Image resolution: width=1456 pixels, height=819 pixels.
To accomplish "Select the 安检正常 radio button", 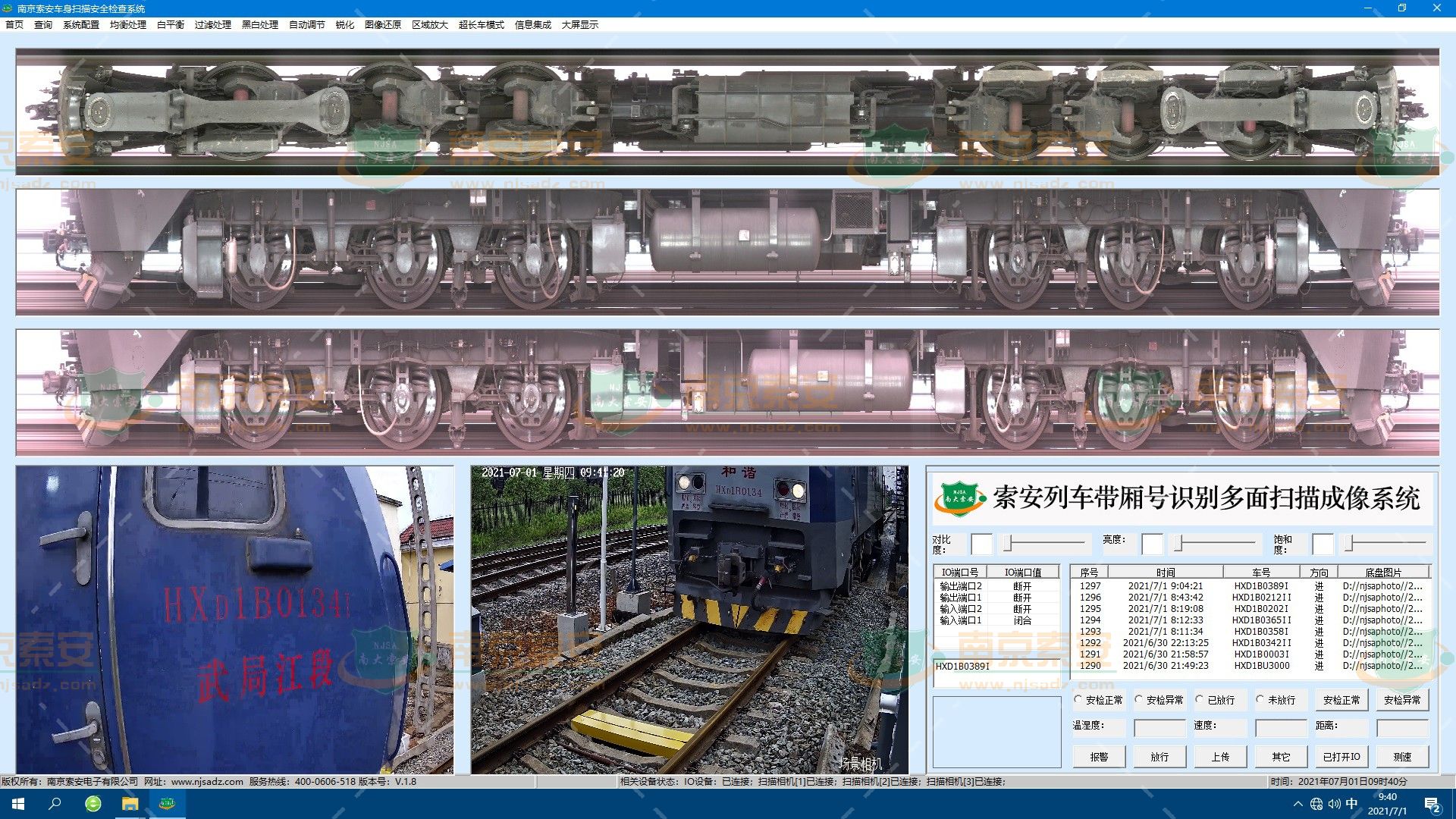I will coord(1078,699).
